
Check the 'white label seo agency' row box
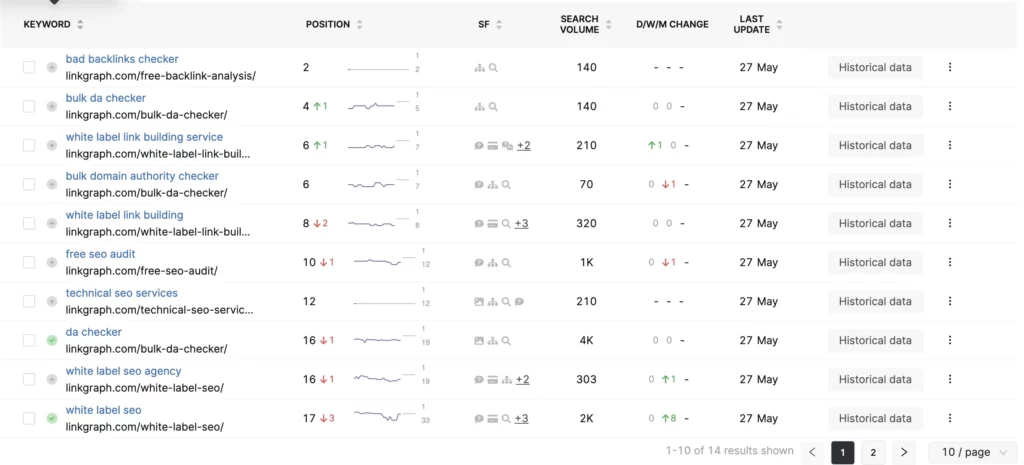coord(29,379)
